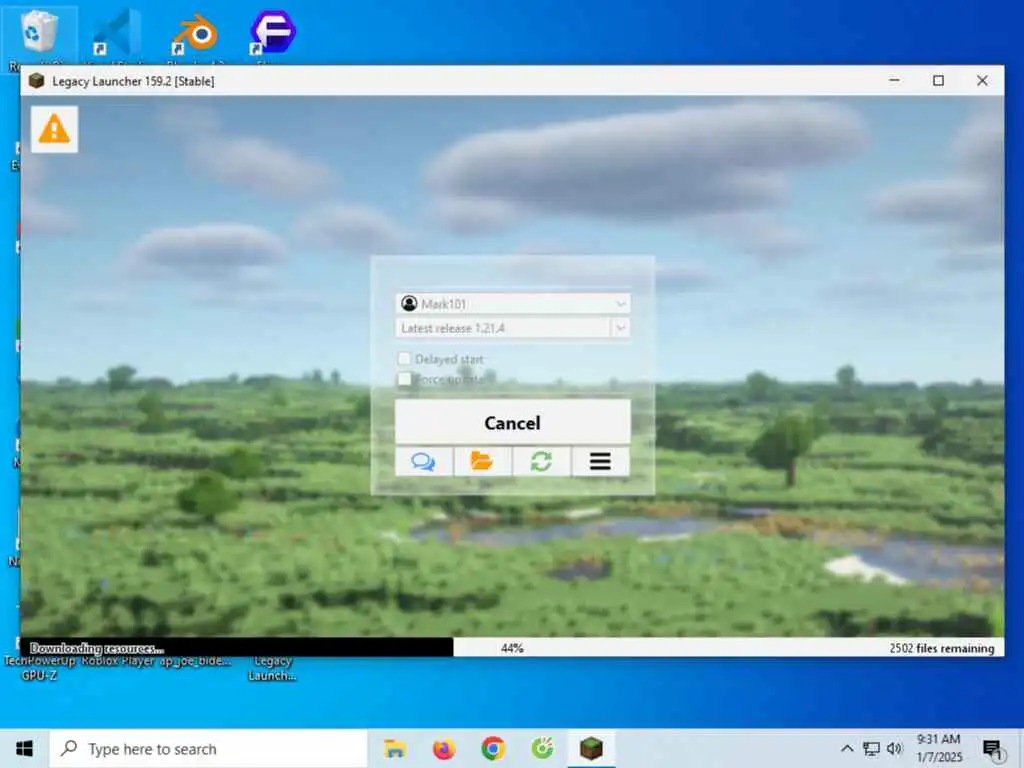Screen dimensions: 1024x768
Task: Click the Legacy Launcher title bar icon
Action: point(37,81)
